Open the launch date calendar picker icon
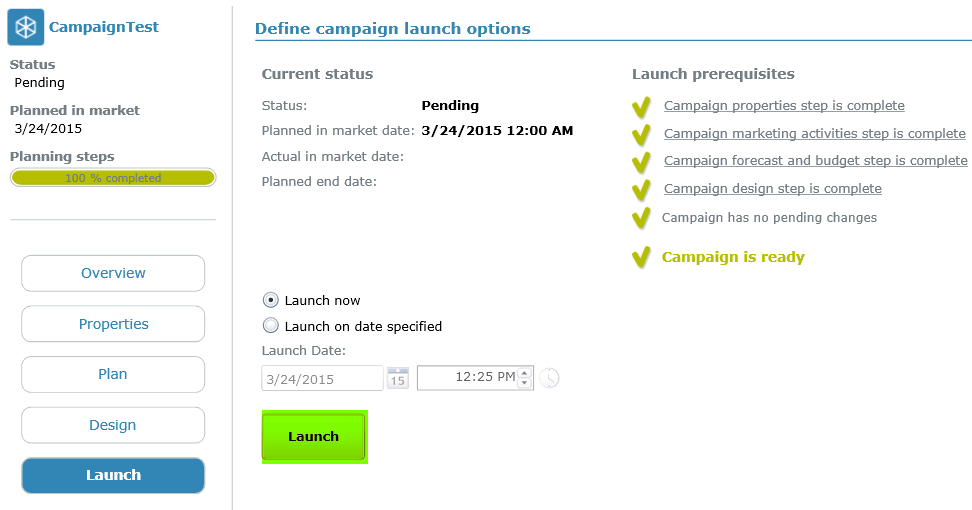The width and height of the screenshot is (972, 510). coord(398,378)
